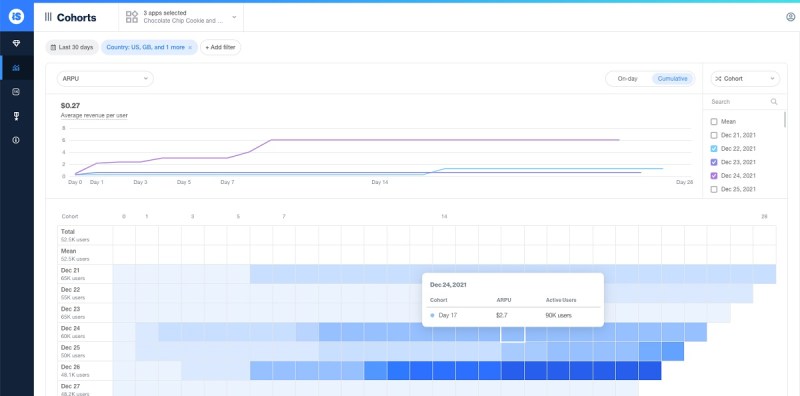Uncheck the Dec 22, 2021 checkbox
Screen dimensions: 800x396
(714, 148)
